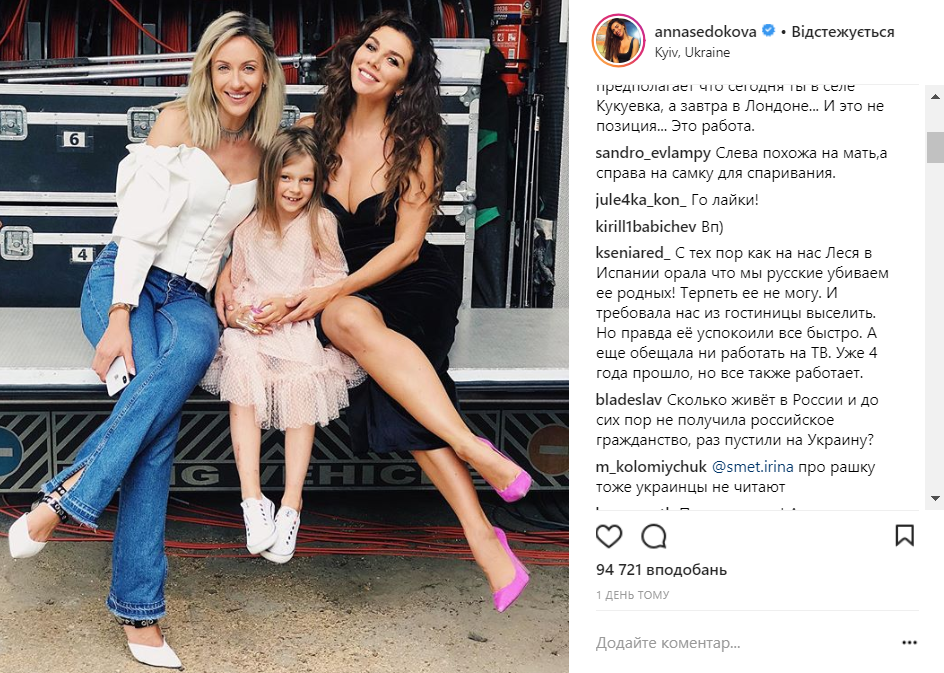Open the bladeslav commenter profile
This screenshot has height=673, width=944.
629,400
